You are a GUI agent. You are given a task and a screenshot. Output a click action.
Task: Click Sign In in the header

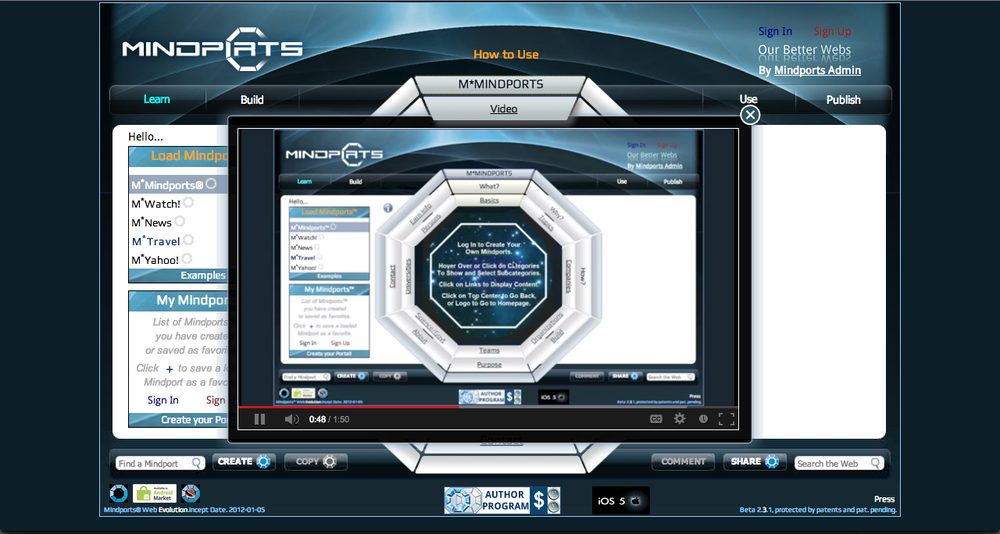point(775,31)
